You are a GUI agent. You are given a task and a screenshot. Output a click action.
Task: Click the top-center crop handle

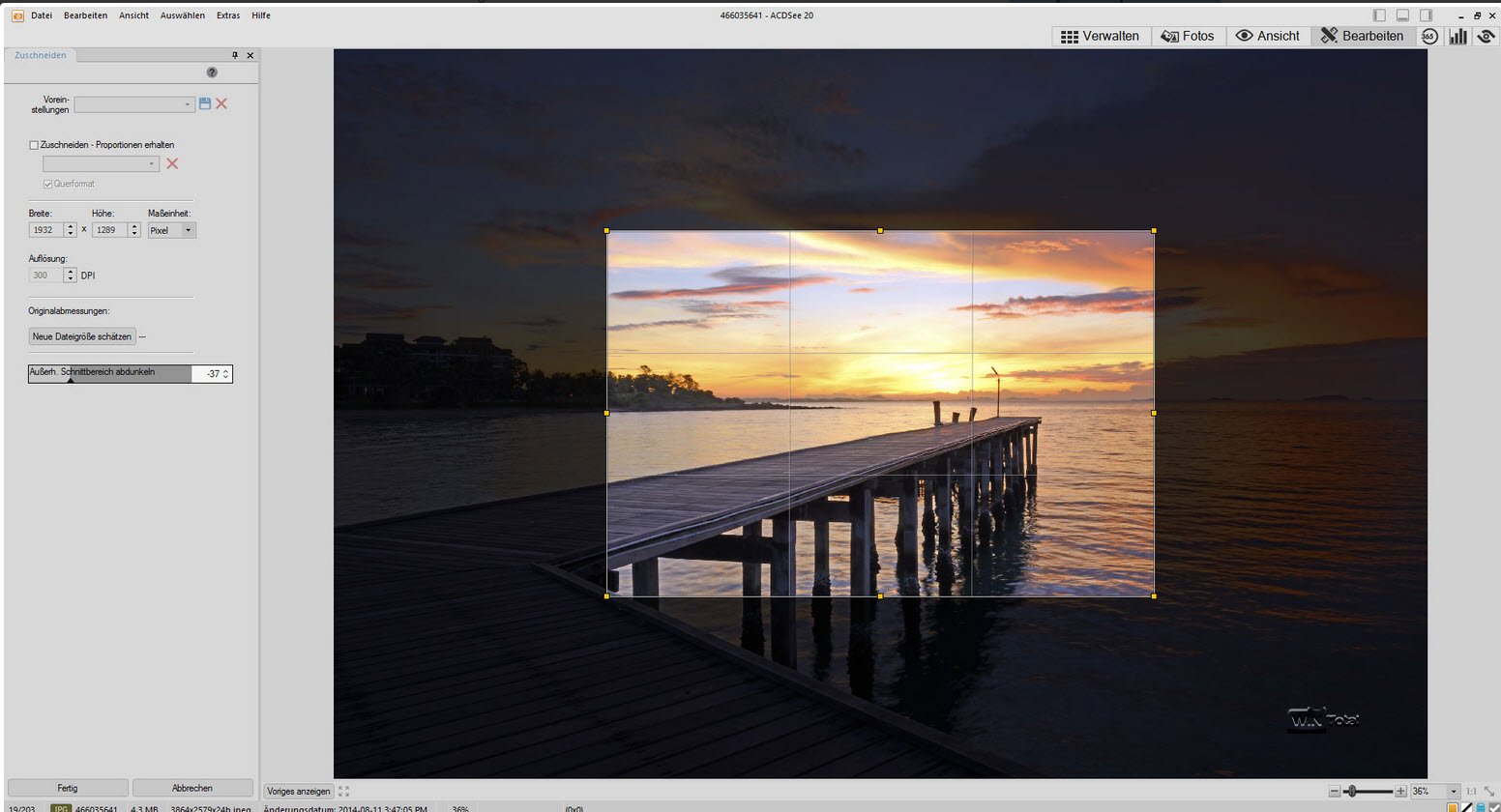[x=880, y=230]
